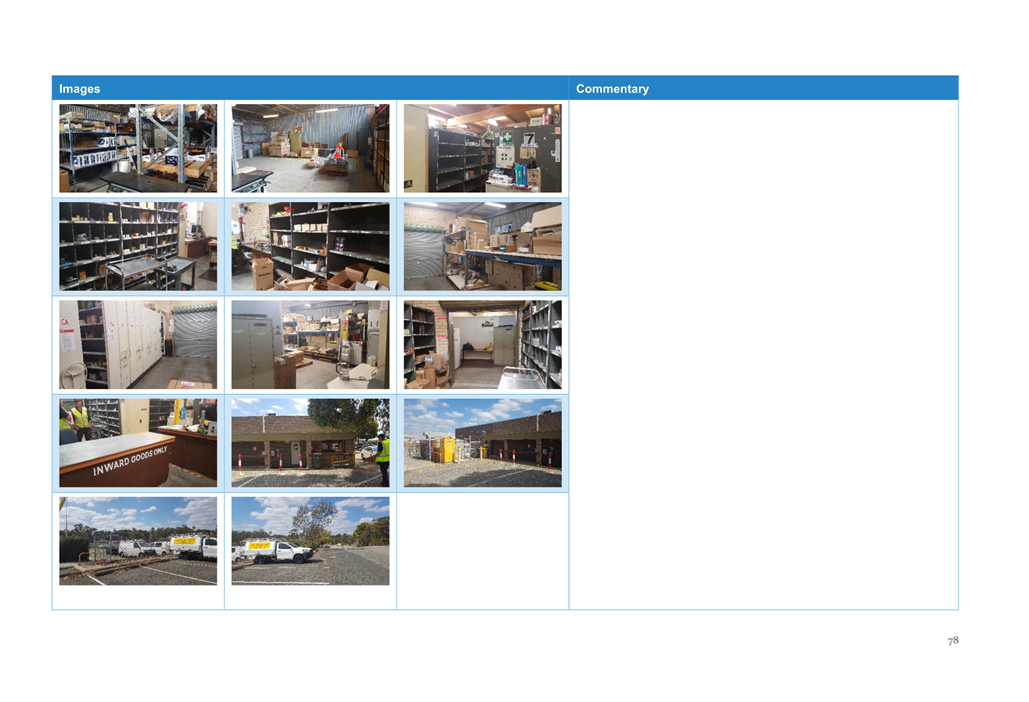Click the page number 78

click(x=952, y=639)
